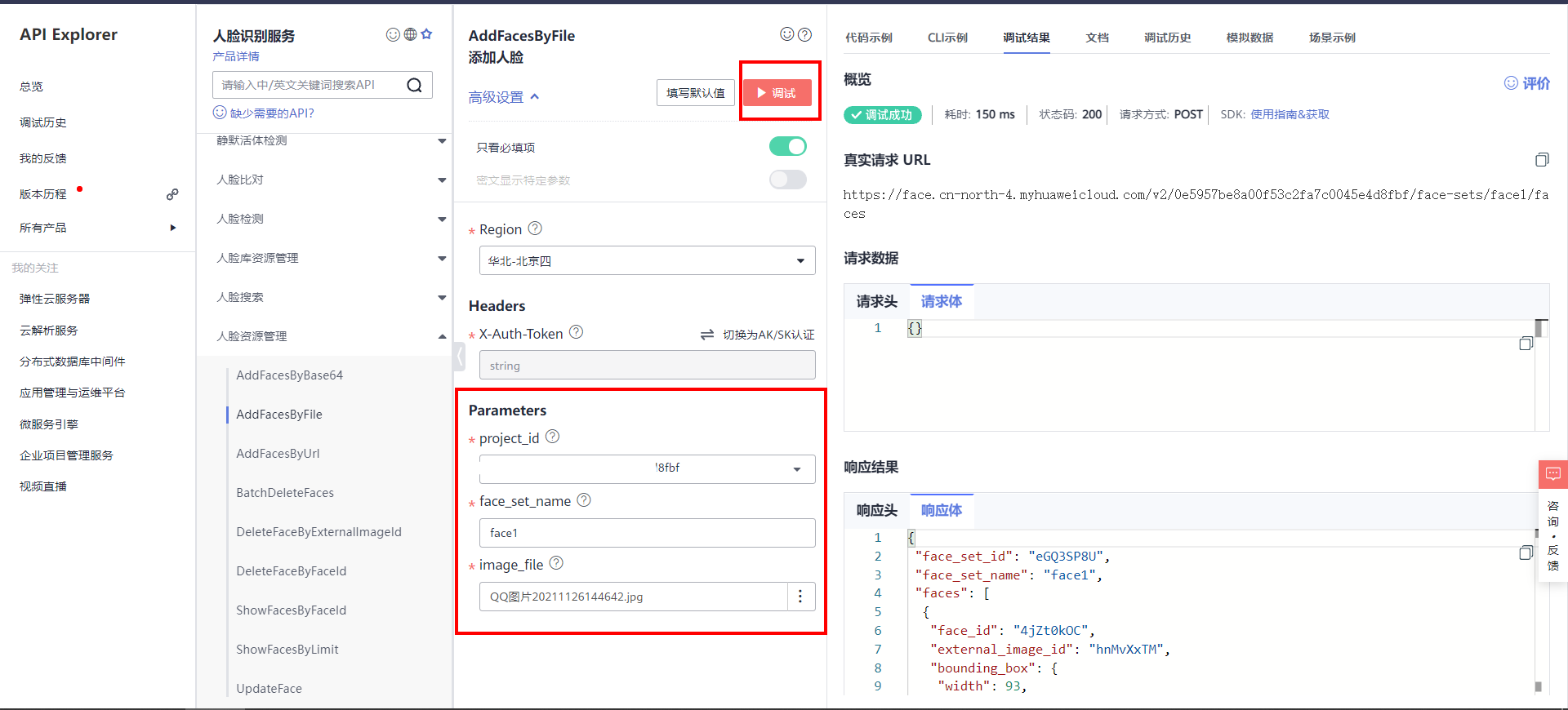1568x710 pixels.
Task: Select the 请求体 tab
Action: pos(942,301)
